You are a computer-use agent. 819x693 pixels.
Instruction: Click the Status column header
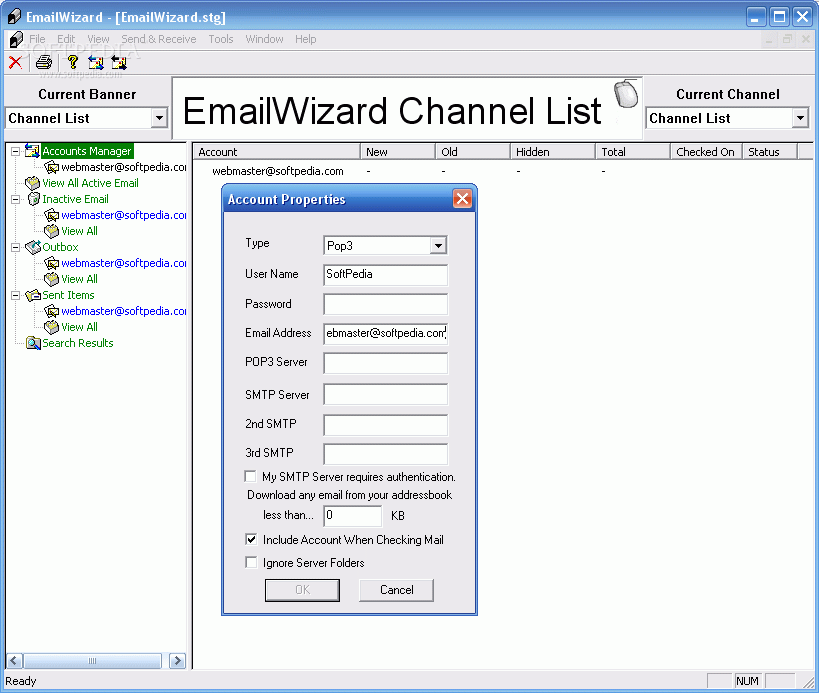pos(769,151)
